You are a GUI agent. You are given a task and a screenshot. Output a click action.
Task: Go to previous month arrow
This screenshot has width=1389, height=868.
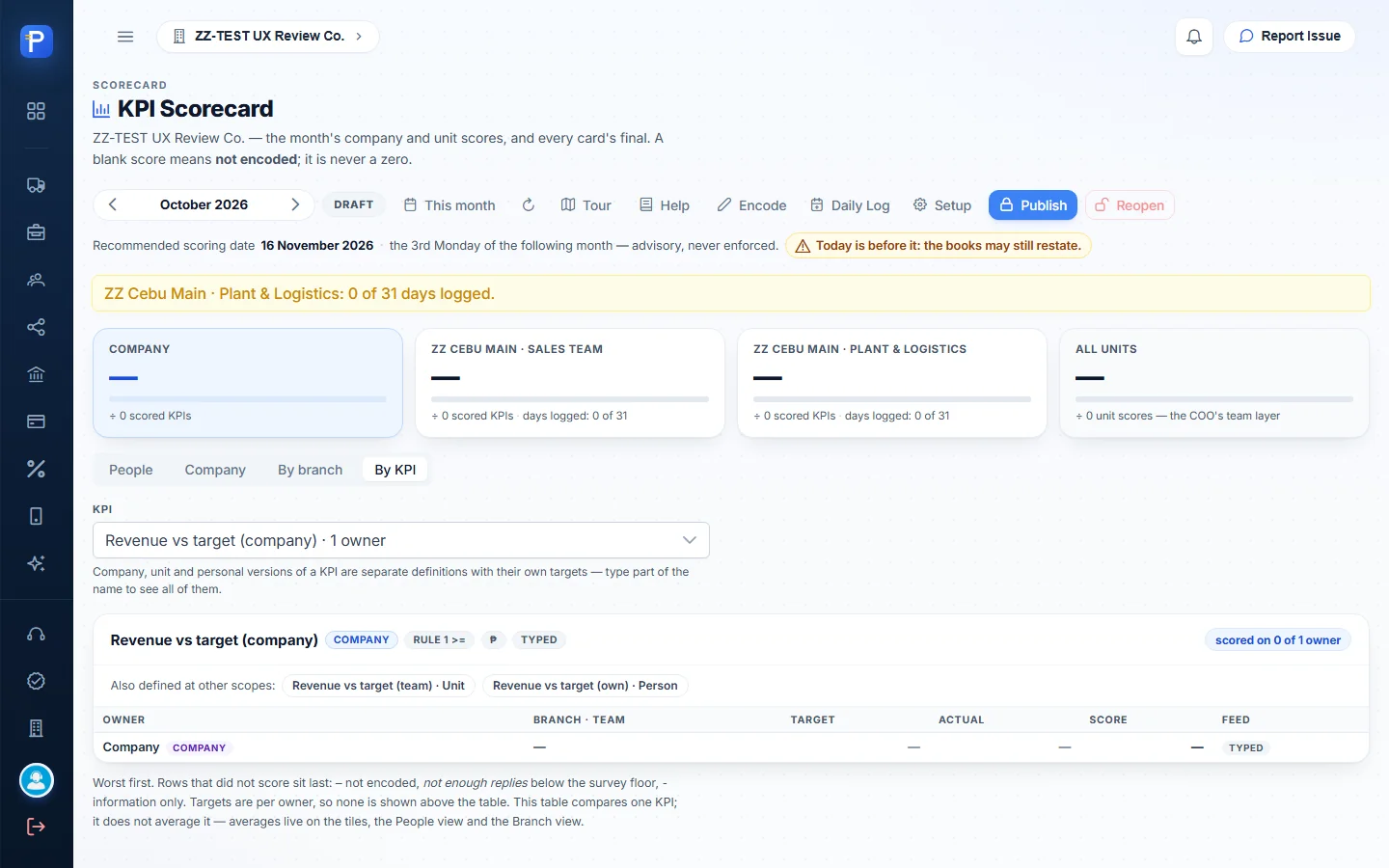[x=113, y=204]
